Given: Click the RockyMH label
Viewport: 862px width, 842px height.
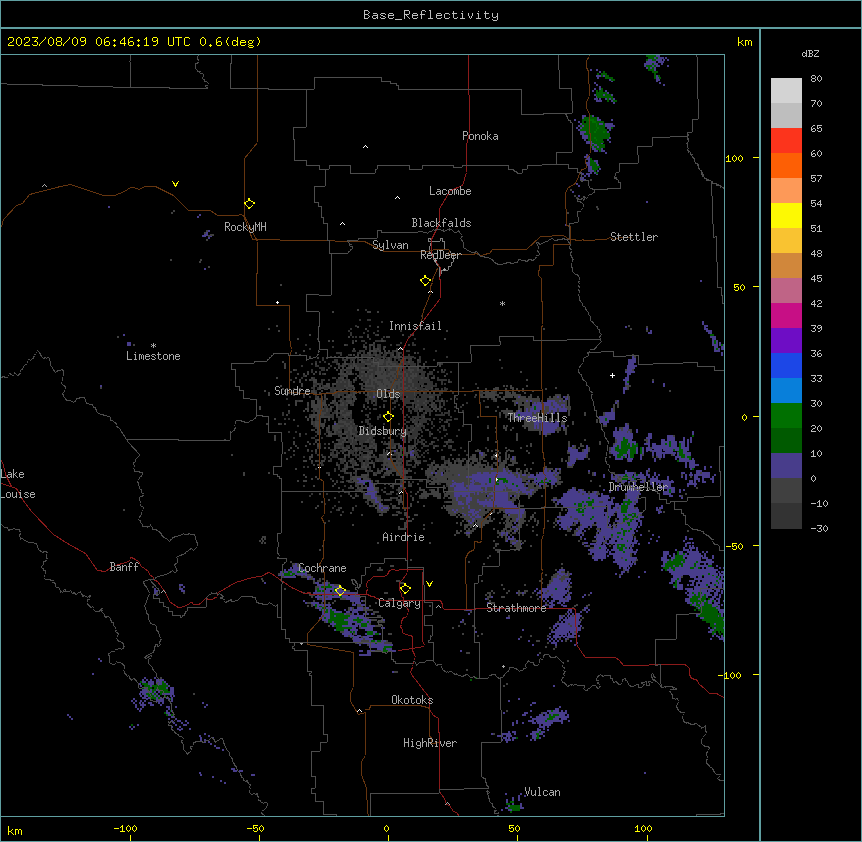Looking at the screenshot, I should tap(245, 227).
